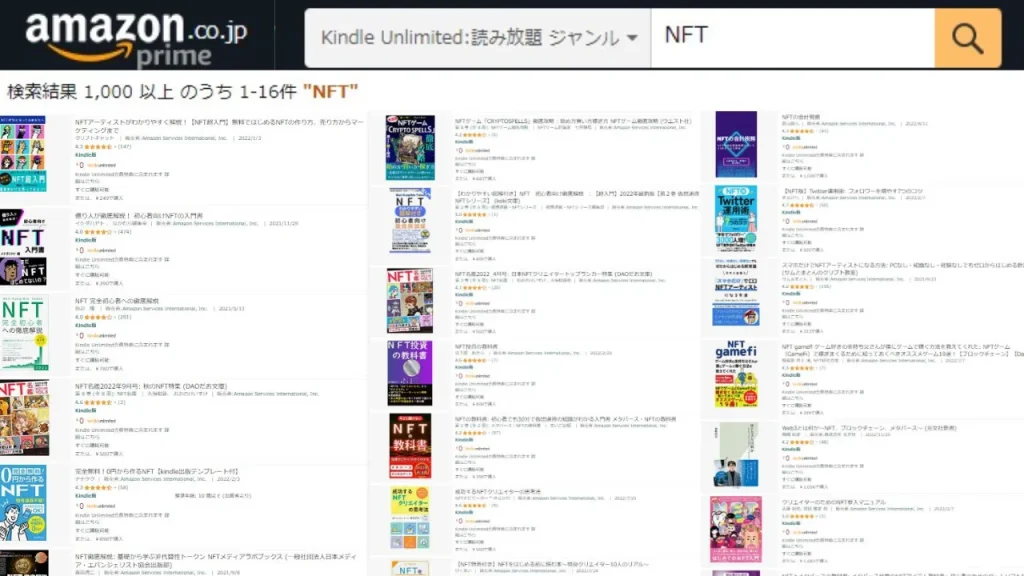Open title link NFTゲーム CRYPTOSPELLS 徹底攻略

573,121
